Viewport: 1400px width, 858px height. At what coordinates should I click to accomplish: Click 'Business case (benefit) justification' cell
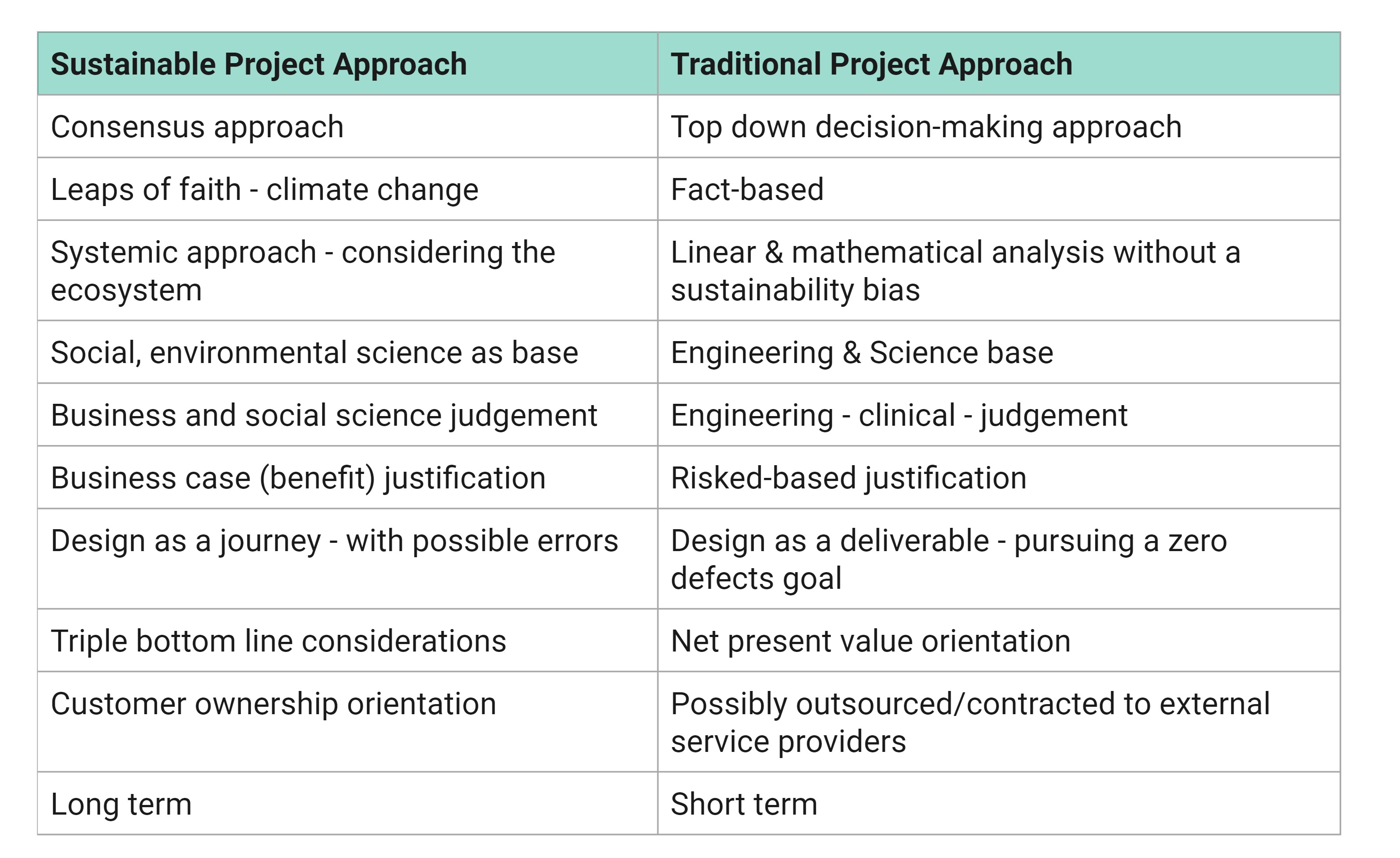pyautogui.click(x=298, y=478)
